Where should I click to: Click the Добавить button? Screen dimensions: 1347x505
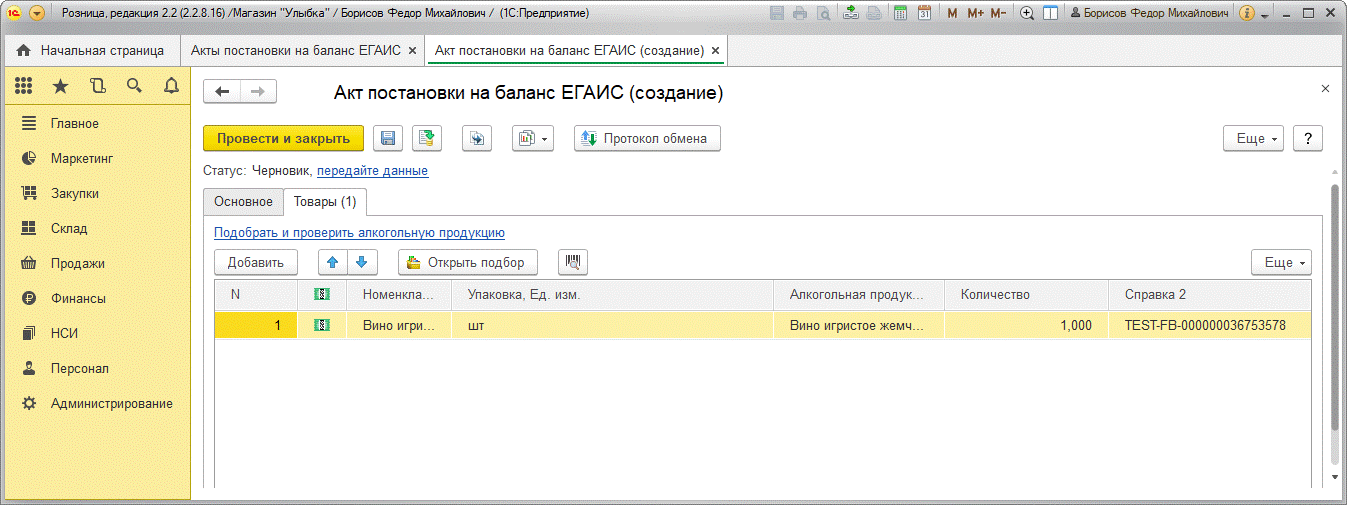(256, 262)
